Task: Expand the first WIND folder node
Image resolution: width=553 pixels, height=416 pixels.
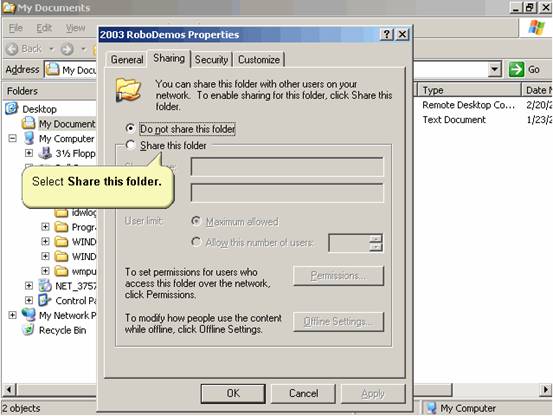Action: (45, 241)
